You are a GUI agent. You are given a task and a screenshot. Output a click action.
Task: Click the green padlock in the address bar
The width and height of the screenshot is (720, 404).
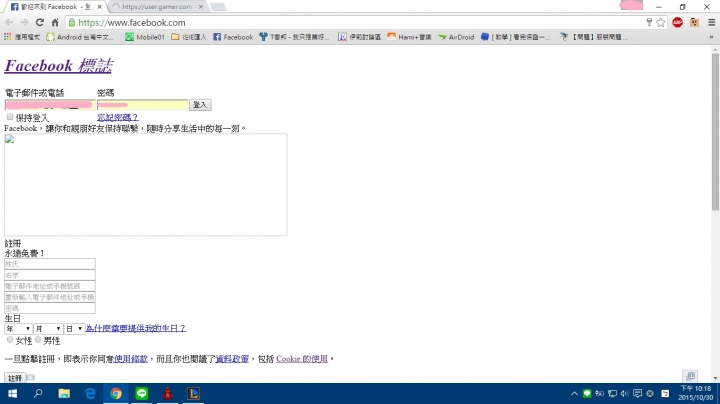click(x=72, y=22)
